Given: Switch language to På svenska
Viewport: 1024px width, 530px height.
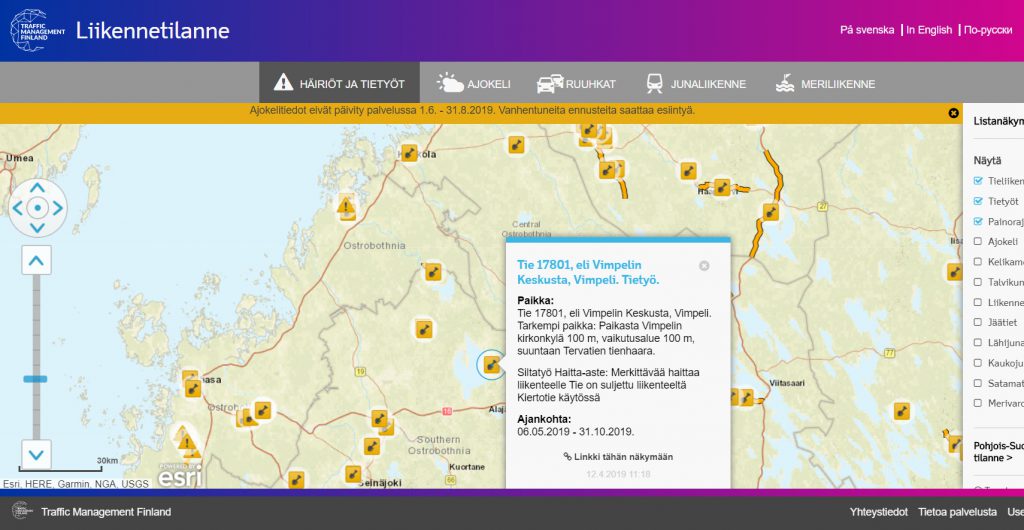Looking at the screenshot, I should (867, 30).
